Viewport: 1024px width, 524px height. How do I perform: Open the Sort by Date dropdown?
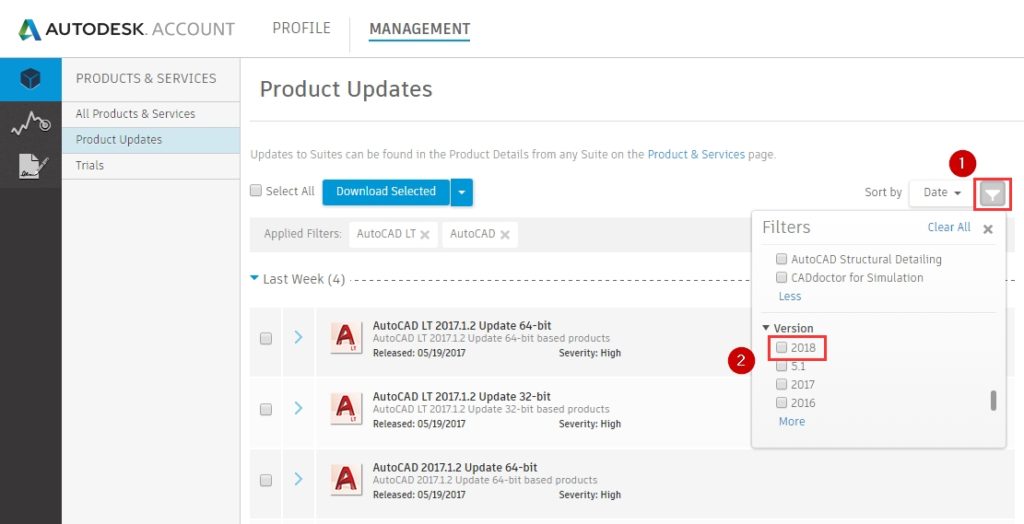941,193
